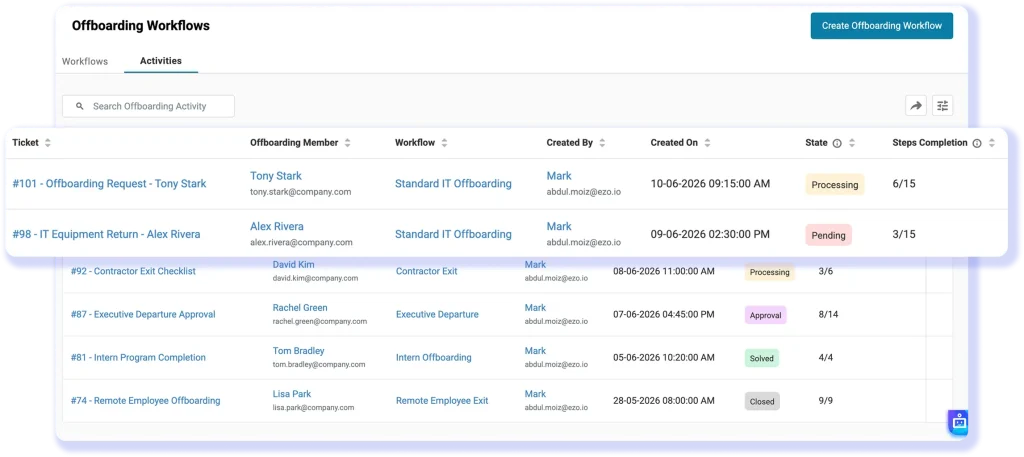Click the 3/15 steps completion value

[x=904, y=234]
